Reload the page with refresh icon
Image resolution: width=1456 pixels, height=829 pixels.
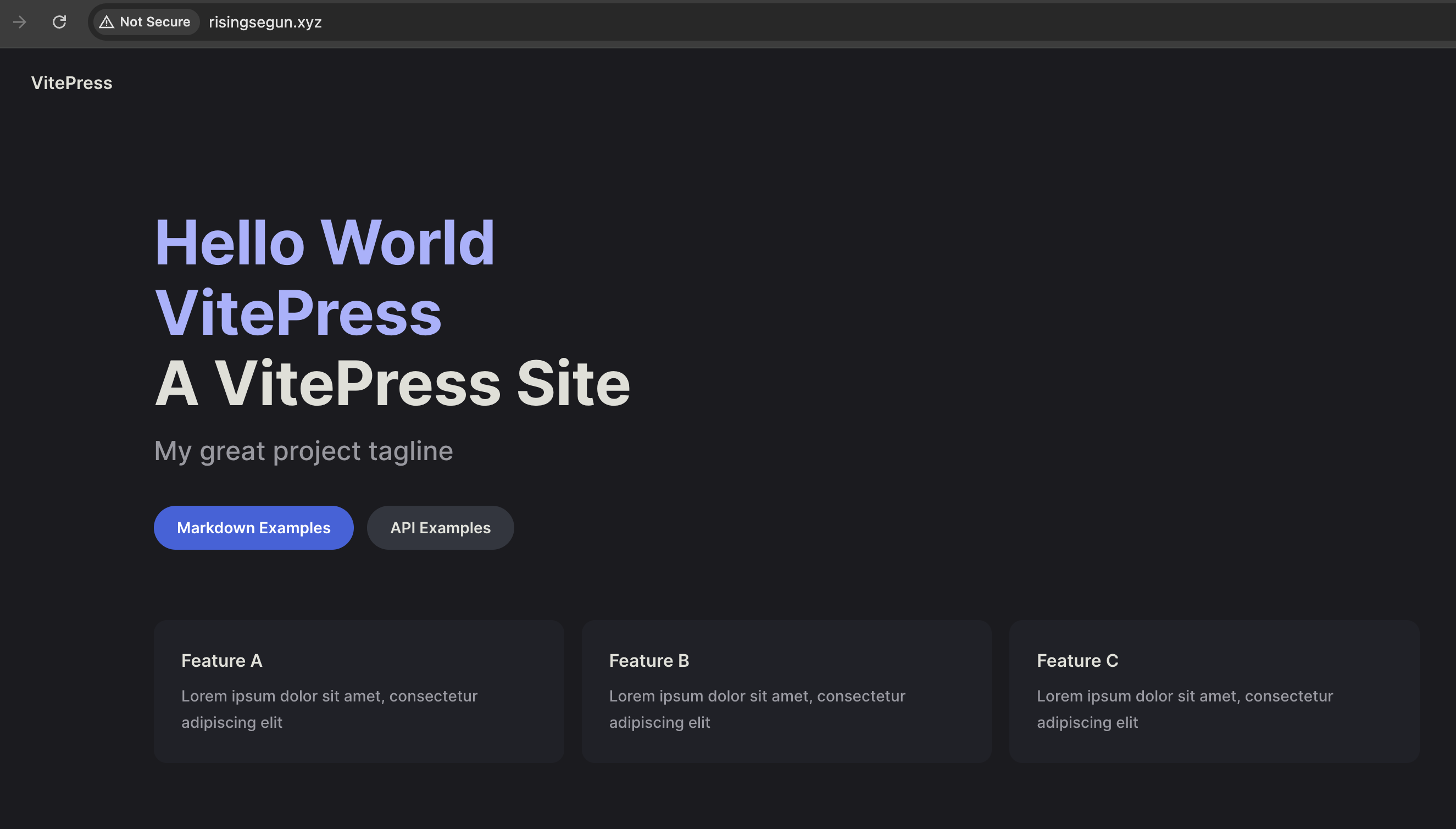click(59, 22)
